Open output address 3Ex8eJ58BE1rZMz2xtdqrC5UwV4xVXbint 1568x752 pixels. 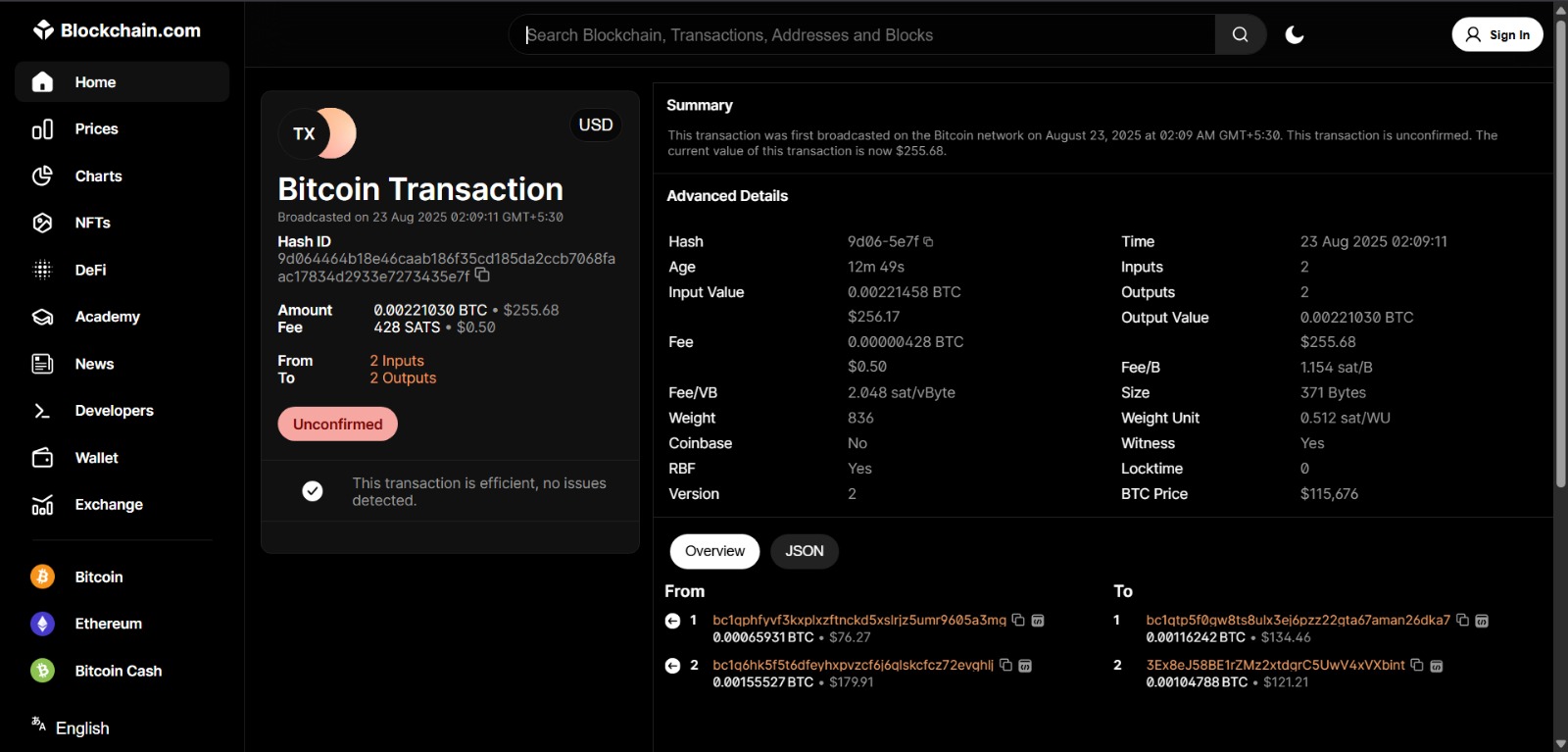point(1276,665)
